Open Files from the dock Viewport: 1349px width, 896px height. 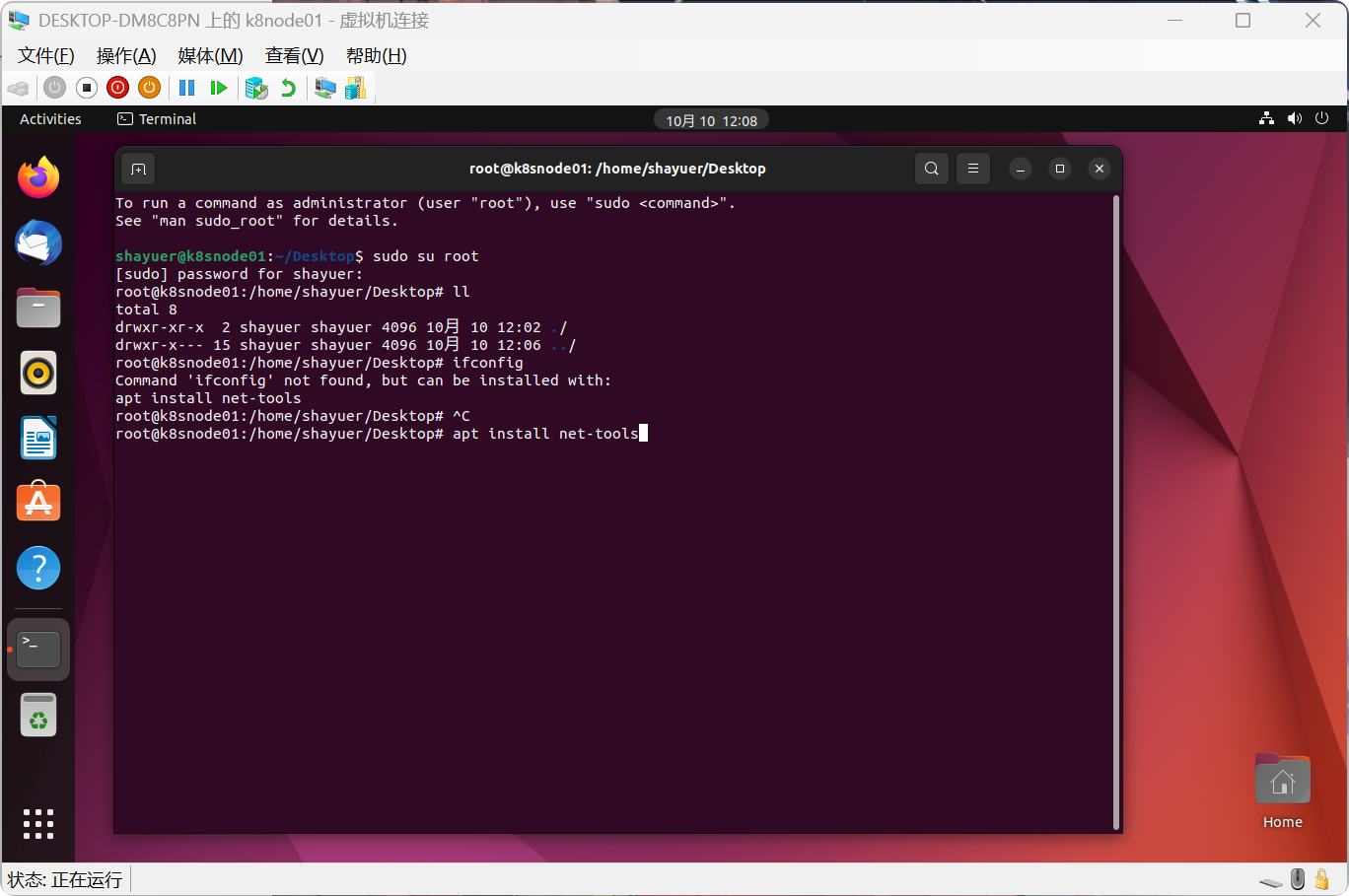38,308
